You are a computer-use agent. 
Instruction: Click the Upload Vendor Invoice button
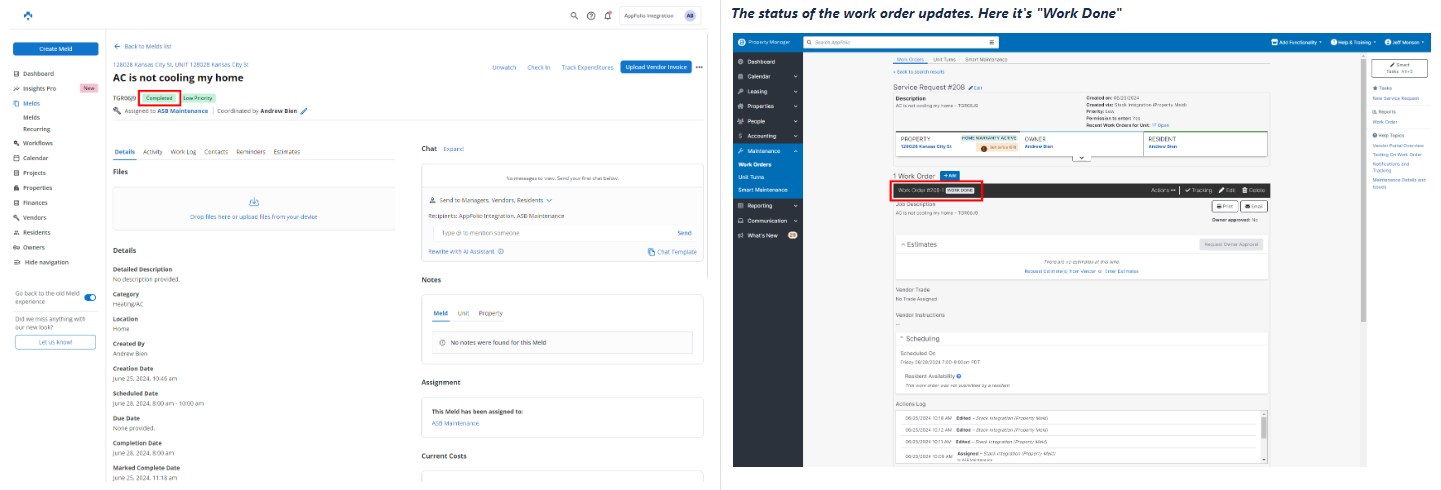(655, 67)
